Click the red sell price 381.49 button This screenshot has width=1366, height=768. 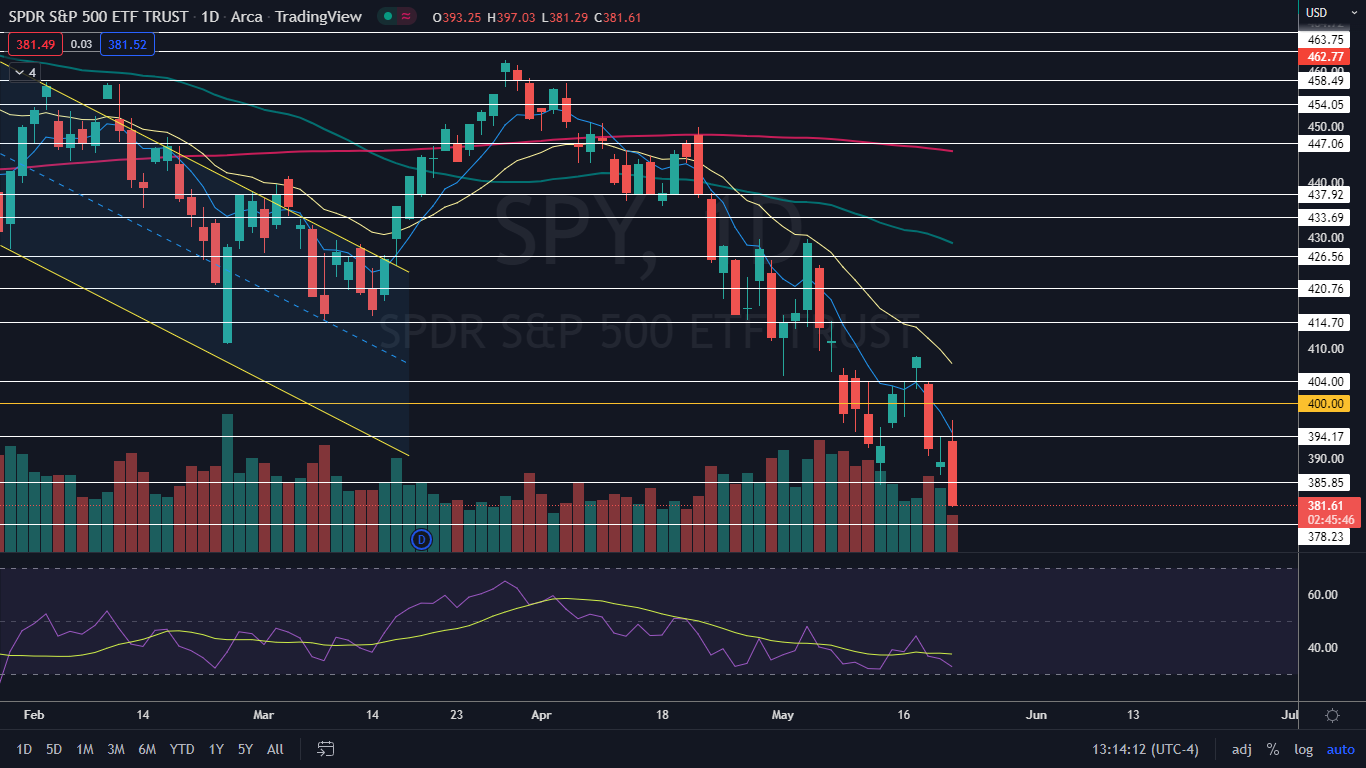(35, 43)
